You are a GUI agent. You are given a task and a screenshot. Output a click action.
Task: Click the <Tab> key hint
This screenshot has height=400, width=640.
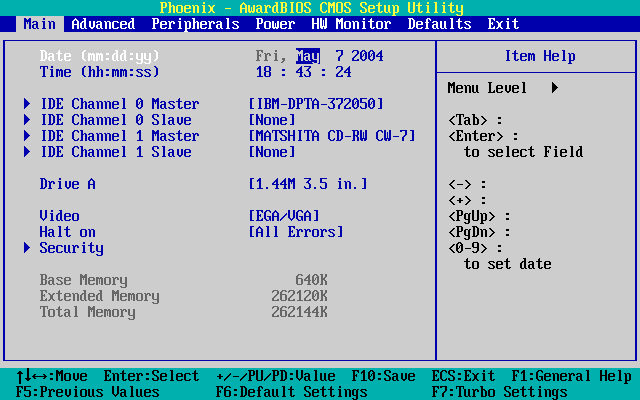pyautogui.click(x=468, y=120)
